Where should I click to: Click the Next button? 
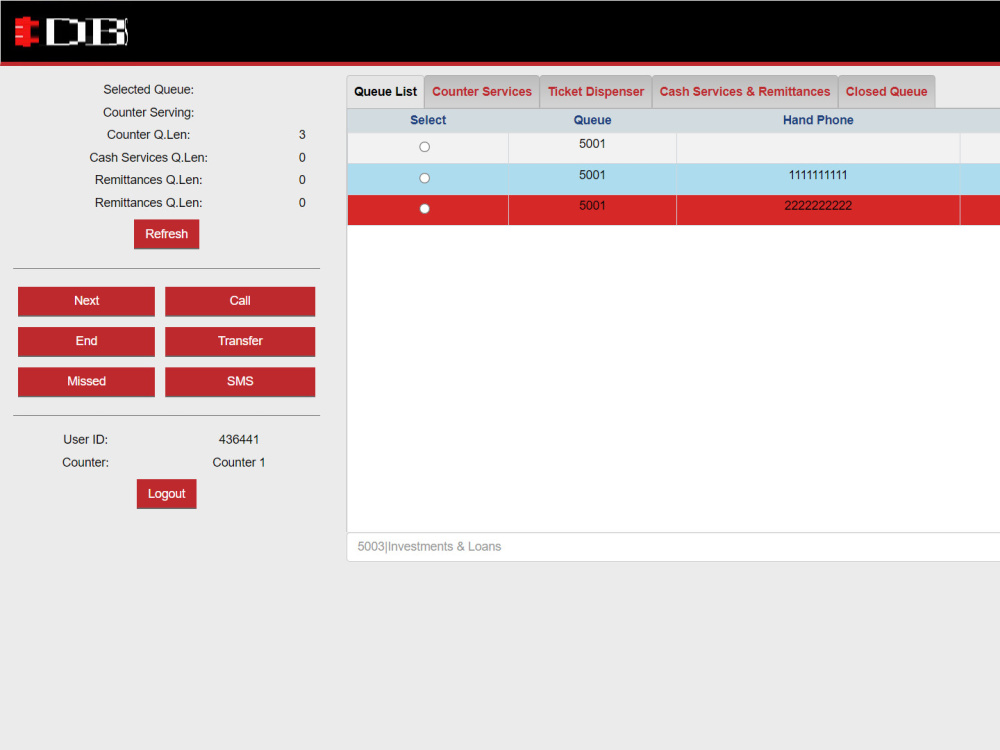point(86,301)
